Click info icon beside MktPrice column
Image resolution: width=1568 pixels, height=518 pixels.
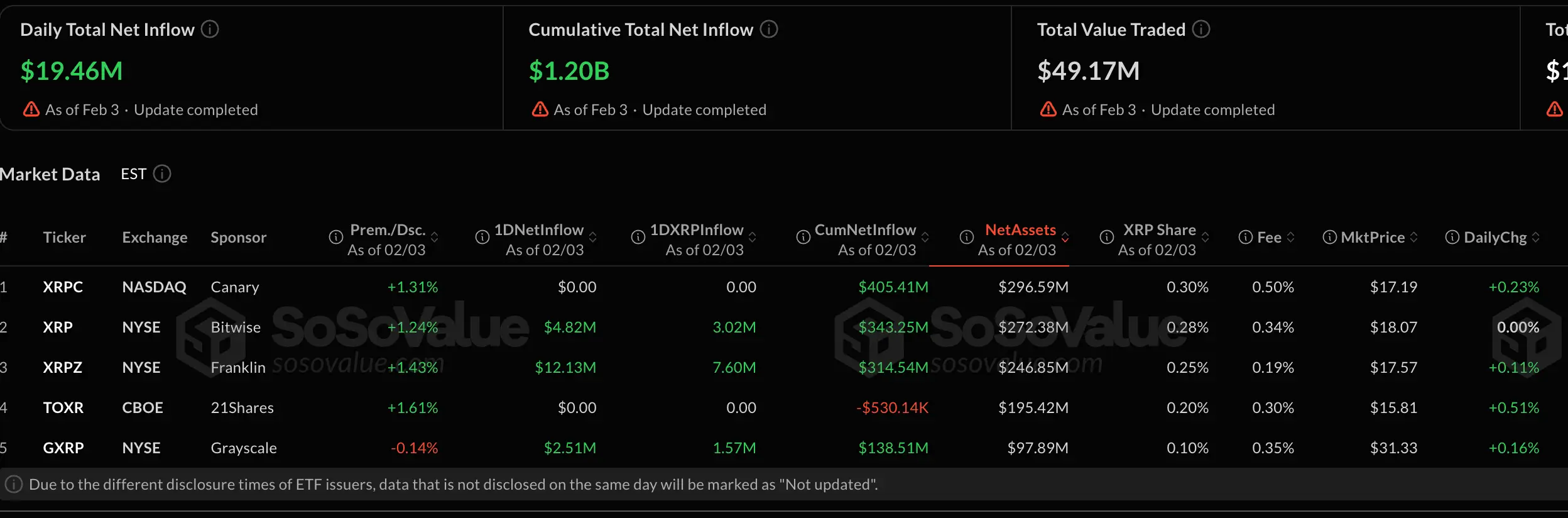(1329, 238)
